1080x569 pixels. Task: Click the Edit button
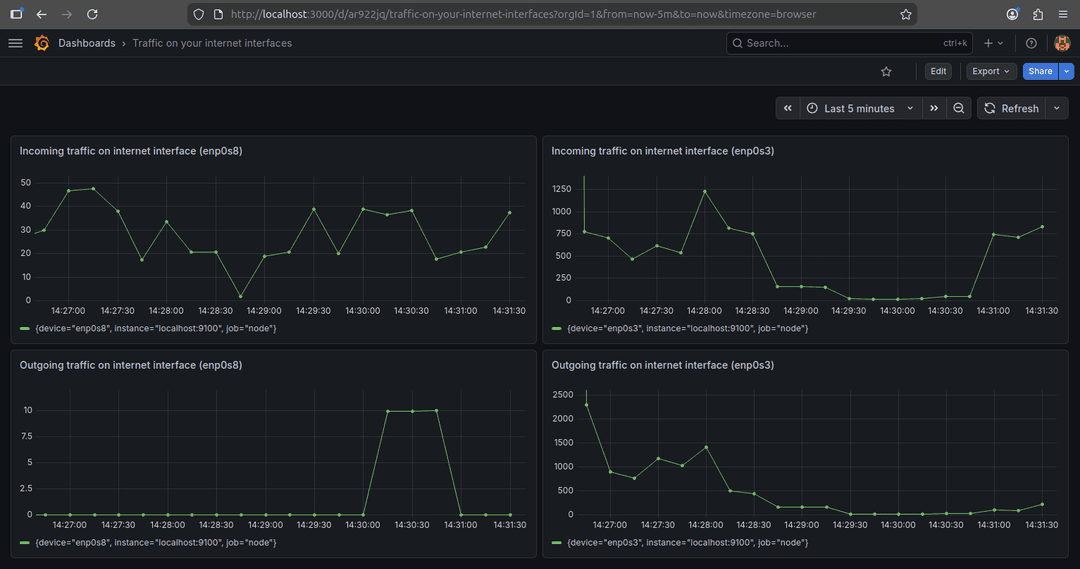[938, 72]
